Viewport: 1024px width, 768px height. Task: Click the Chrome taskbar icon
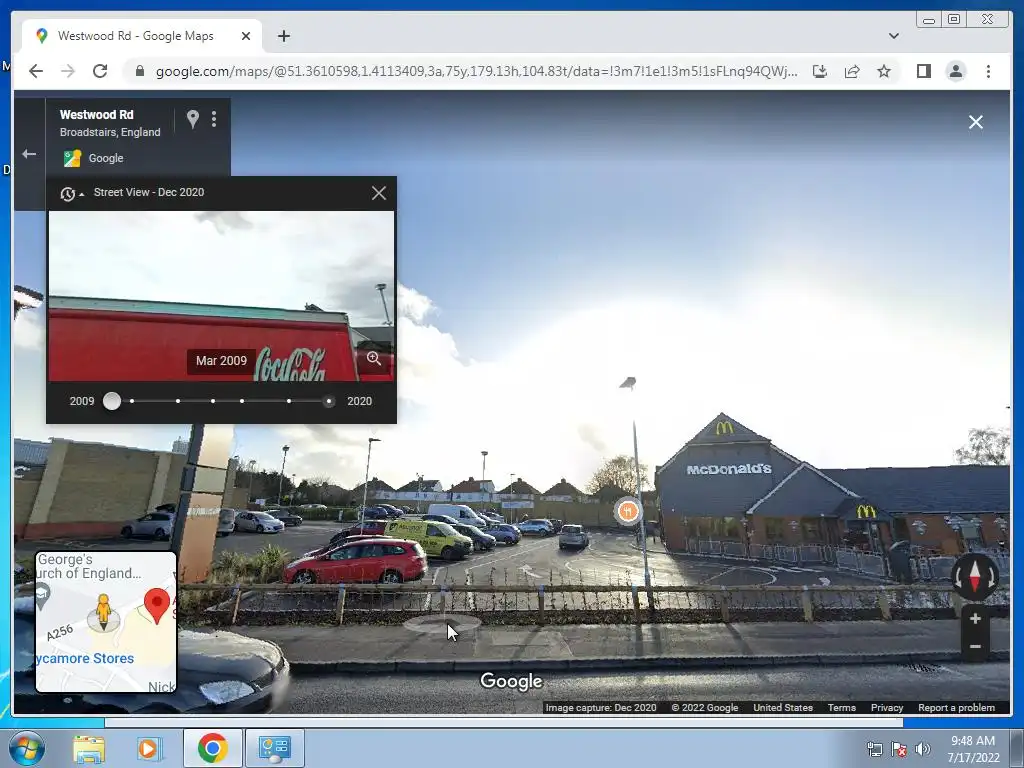[x=212, y=748]
